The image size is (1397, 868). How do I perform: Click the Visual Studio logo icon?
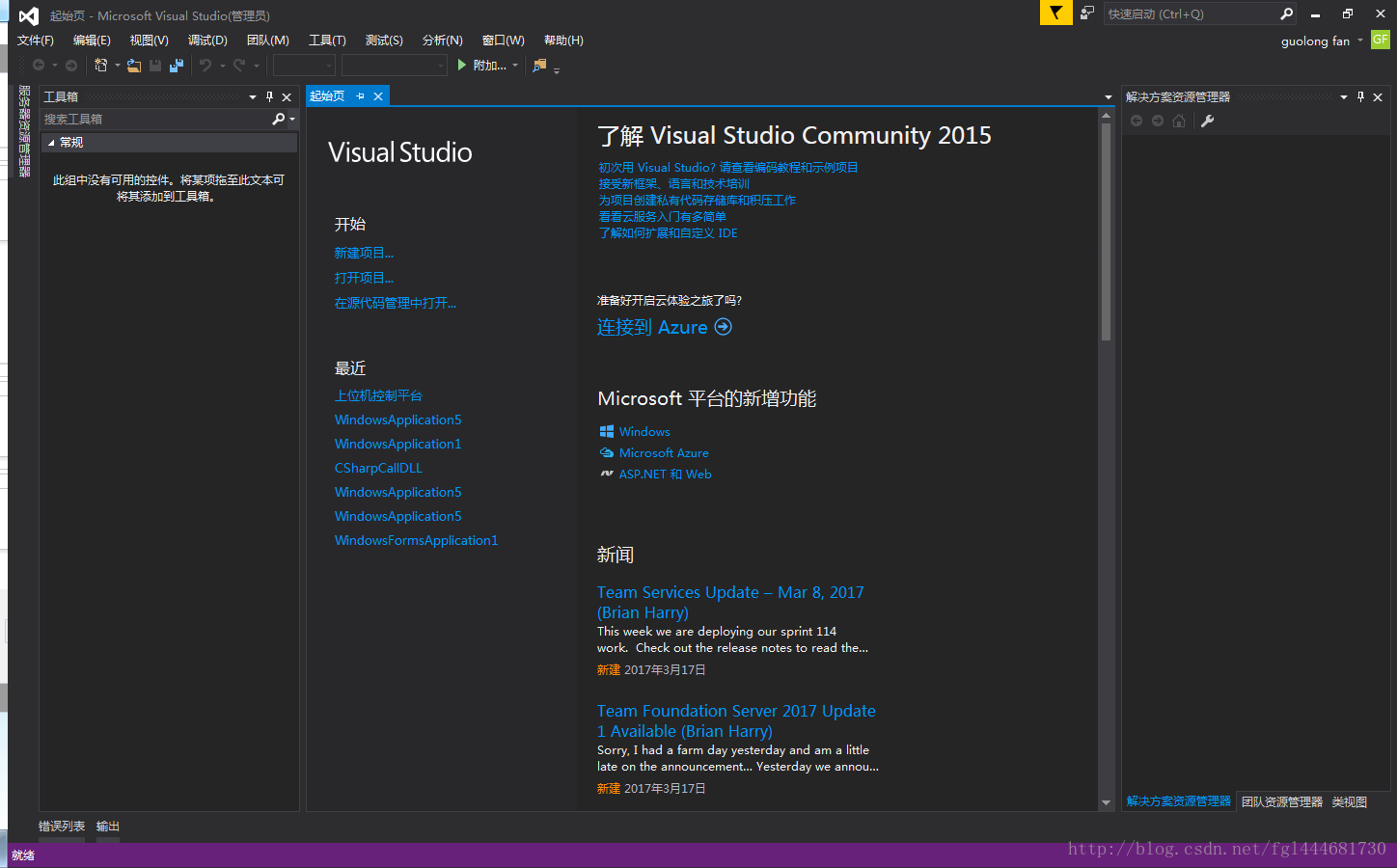[29, 15]
